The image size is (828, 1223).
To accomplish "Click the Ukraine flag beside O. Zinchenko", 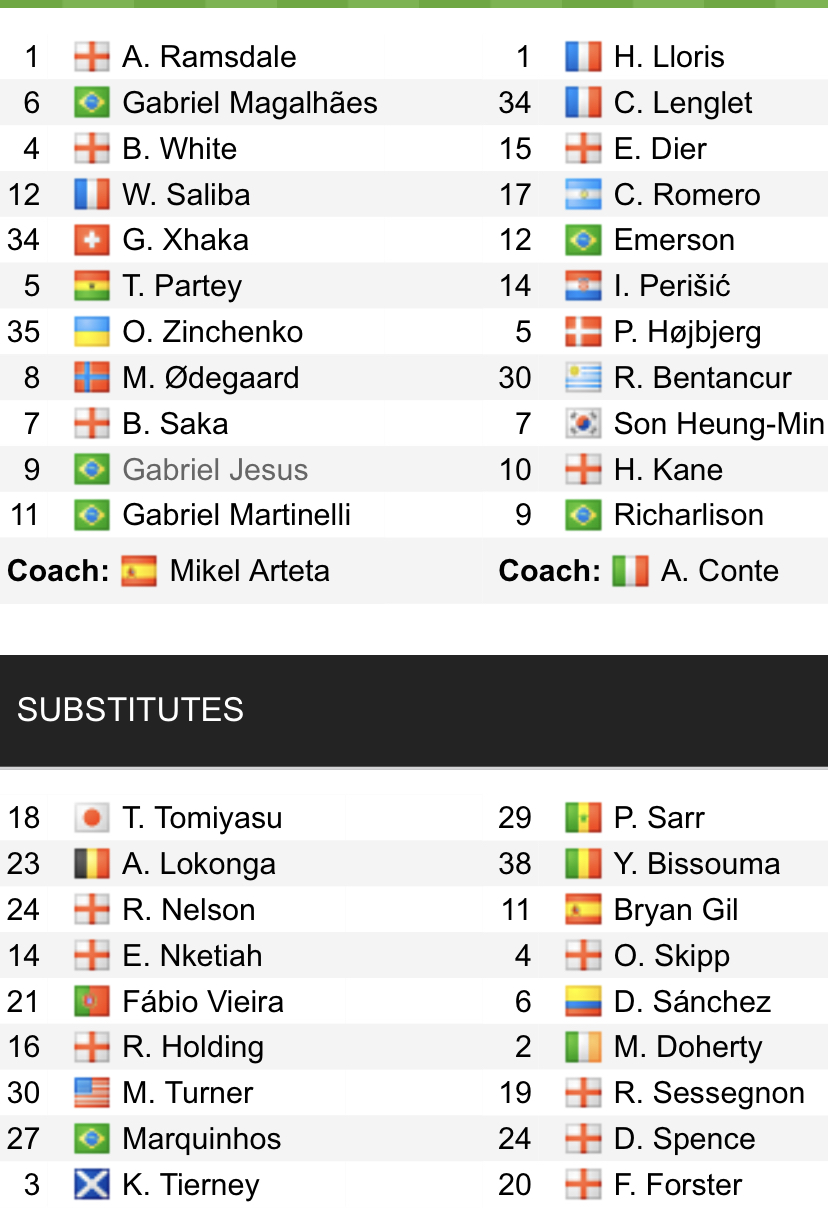I will (91, 332).
